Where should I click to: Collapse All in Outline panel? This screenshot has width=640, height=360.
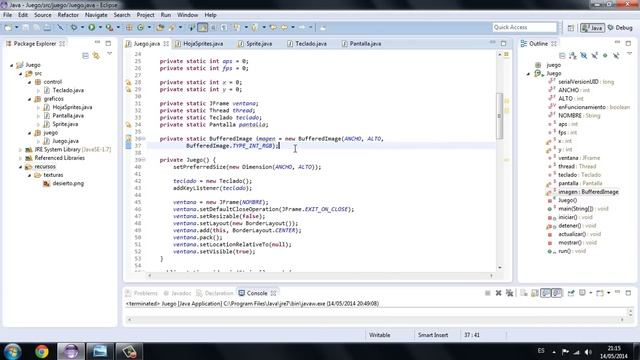562,55
